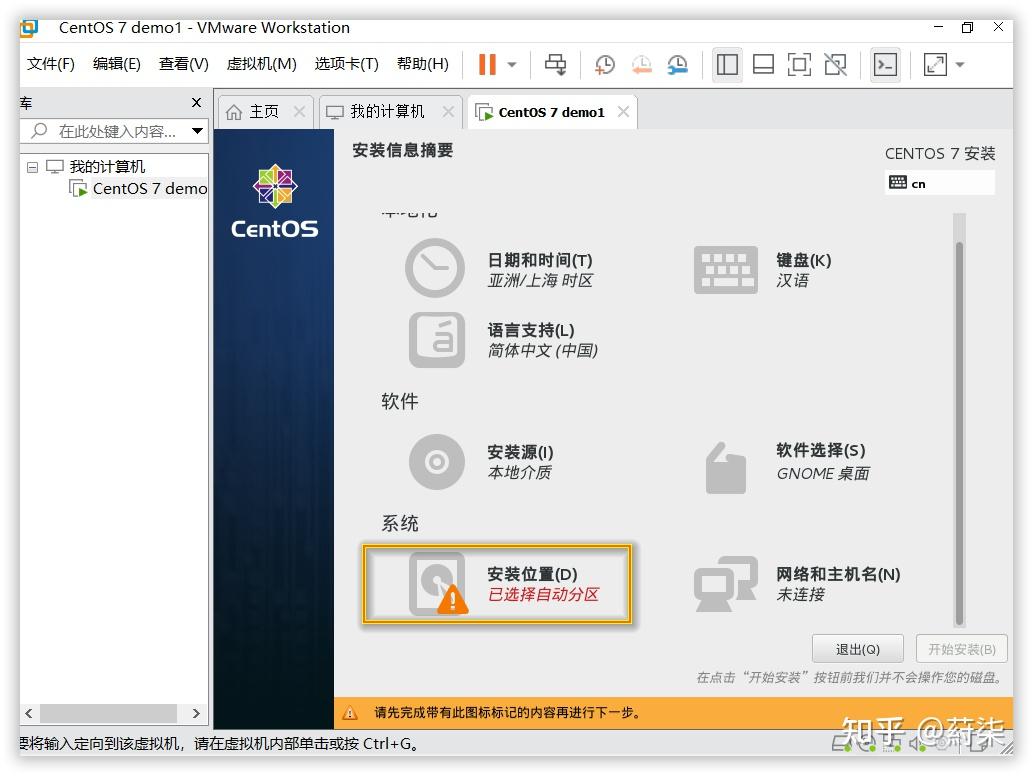
Task: Click the 安装位置(D) installation destination option
Action: coord(497,583)
